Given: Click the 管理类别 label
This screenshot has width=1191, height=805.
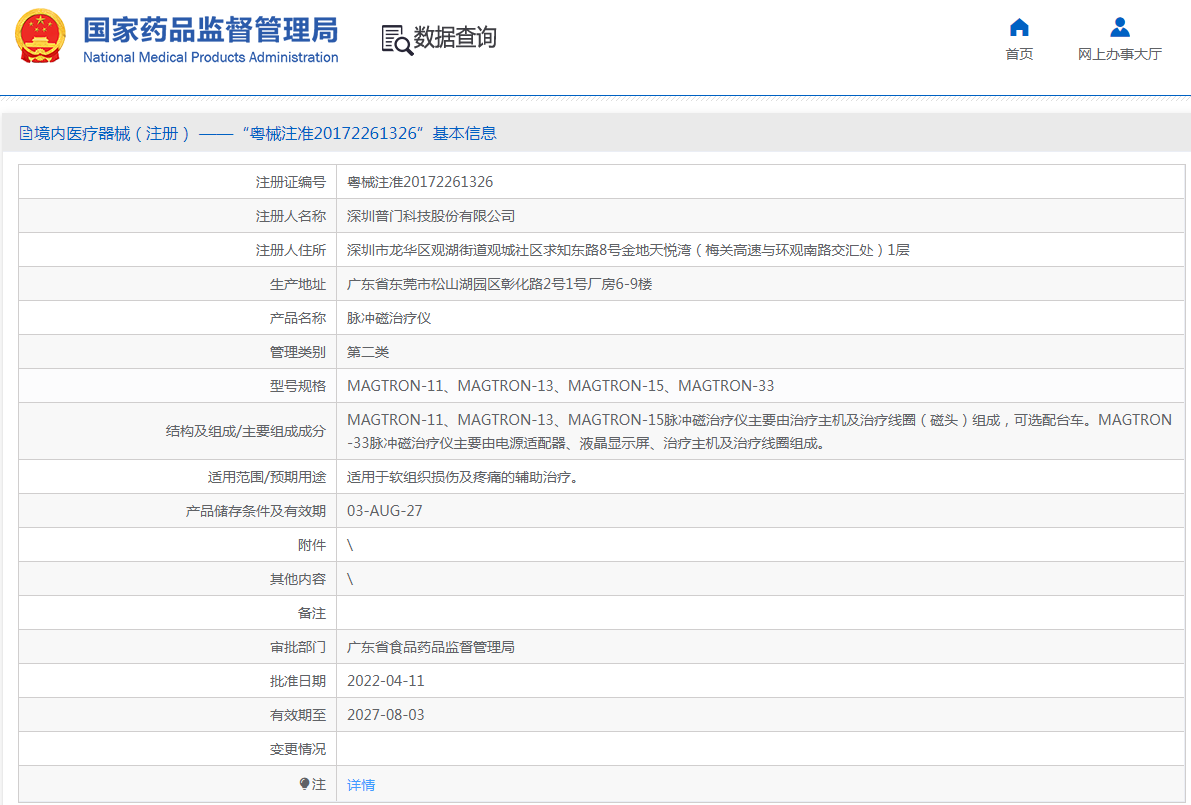Looking at the screenshot, I should pos(298,352).
